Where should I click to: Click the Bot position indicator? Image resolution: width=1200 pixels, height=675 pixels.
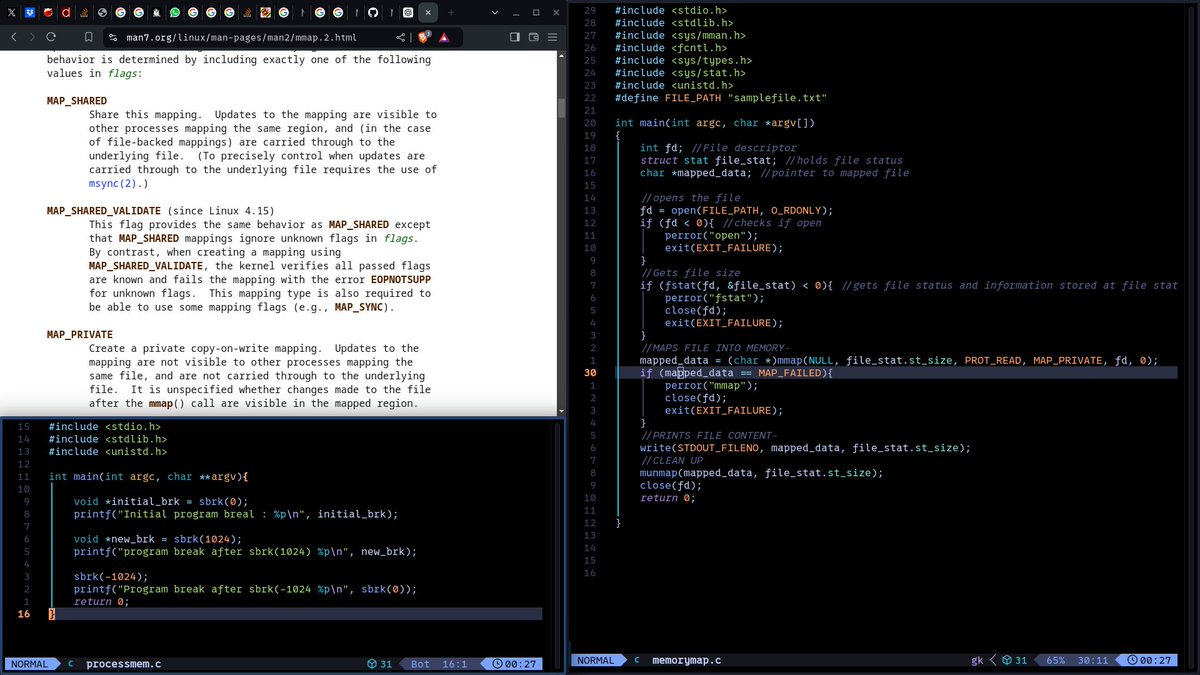[420, 664]
